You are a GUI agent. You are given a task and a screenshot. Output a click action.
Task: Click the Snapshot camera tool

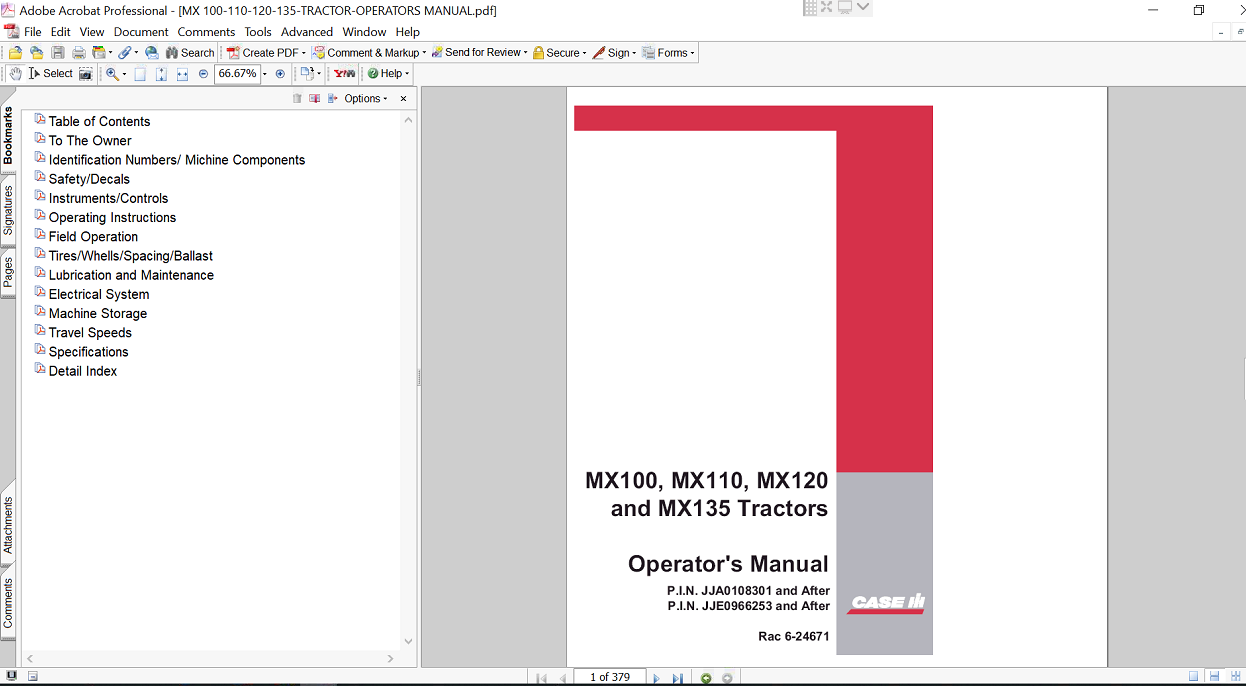(x=86, y=74)
